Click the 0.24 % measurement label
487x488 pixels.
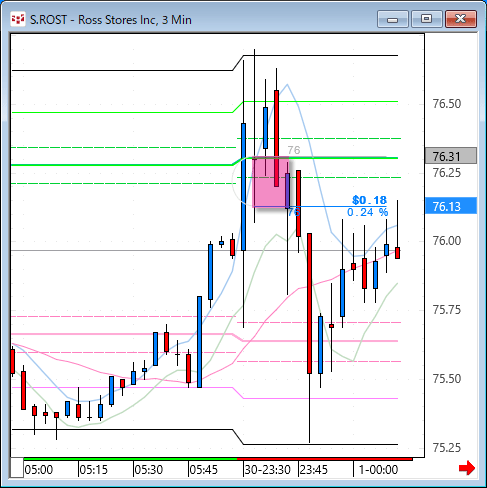pyautogui.click(x=368, y=212)
